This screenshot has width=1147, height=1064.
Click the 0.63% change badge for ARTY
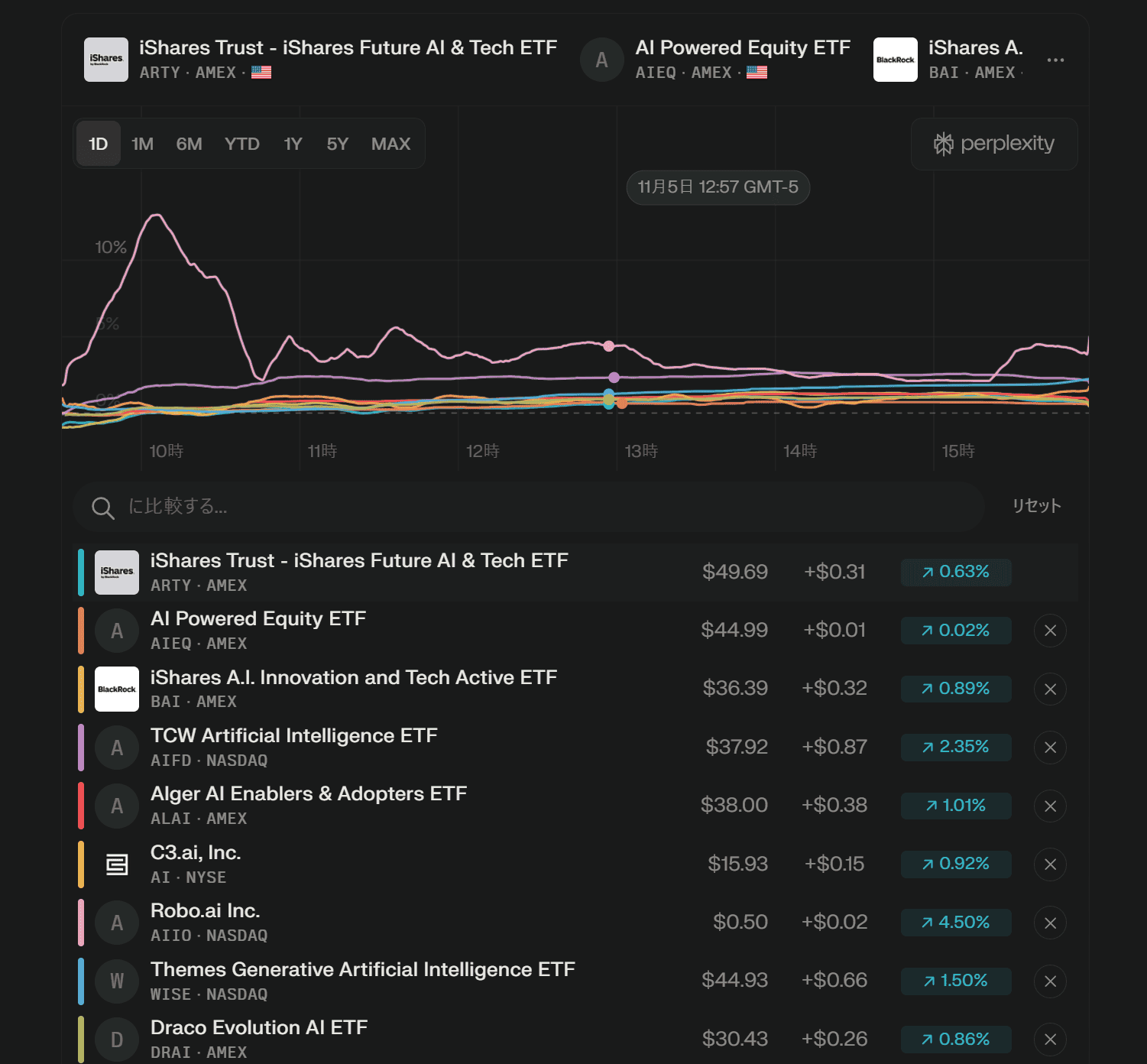[x=955, y=572]
